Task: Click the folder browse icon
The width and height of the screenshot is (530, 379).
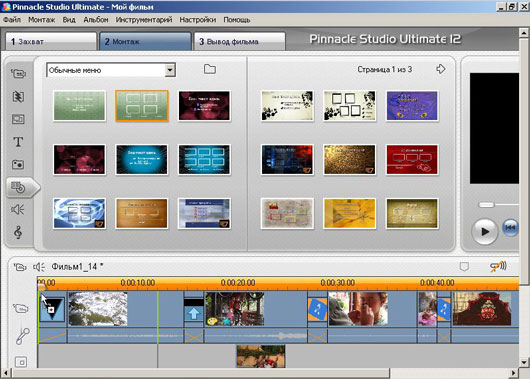Action: [210, 69]
